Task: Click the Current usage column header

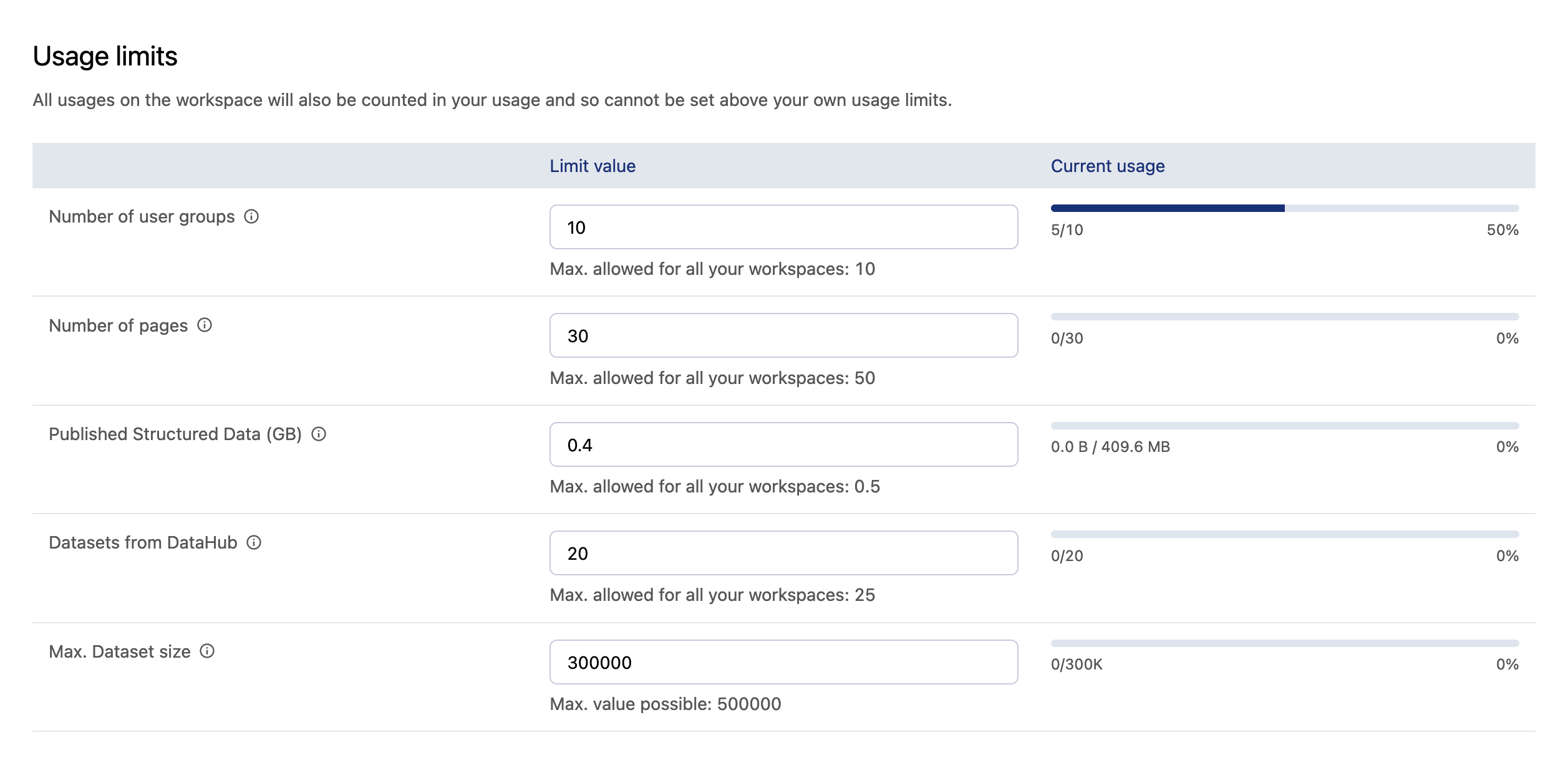Action: click(1108, 166)
